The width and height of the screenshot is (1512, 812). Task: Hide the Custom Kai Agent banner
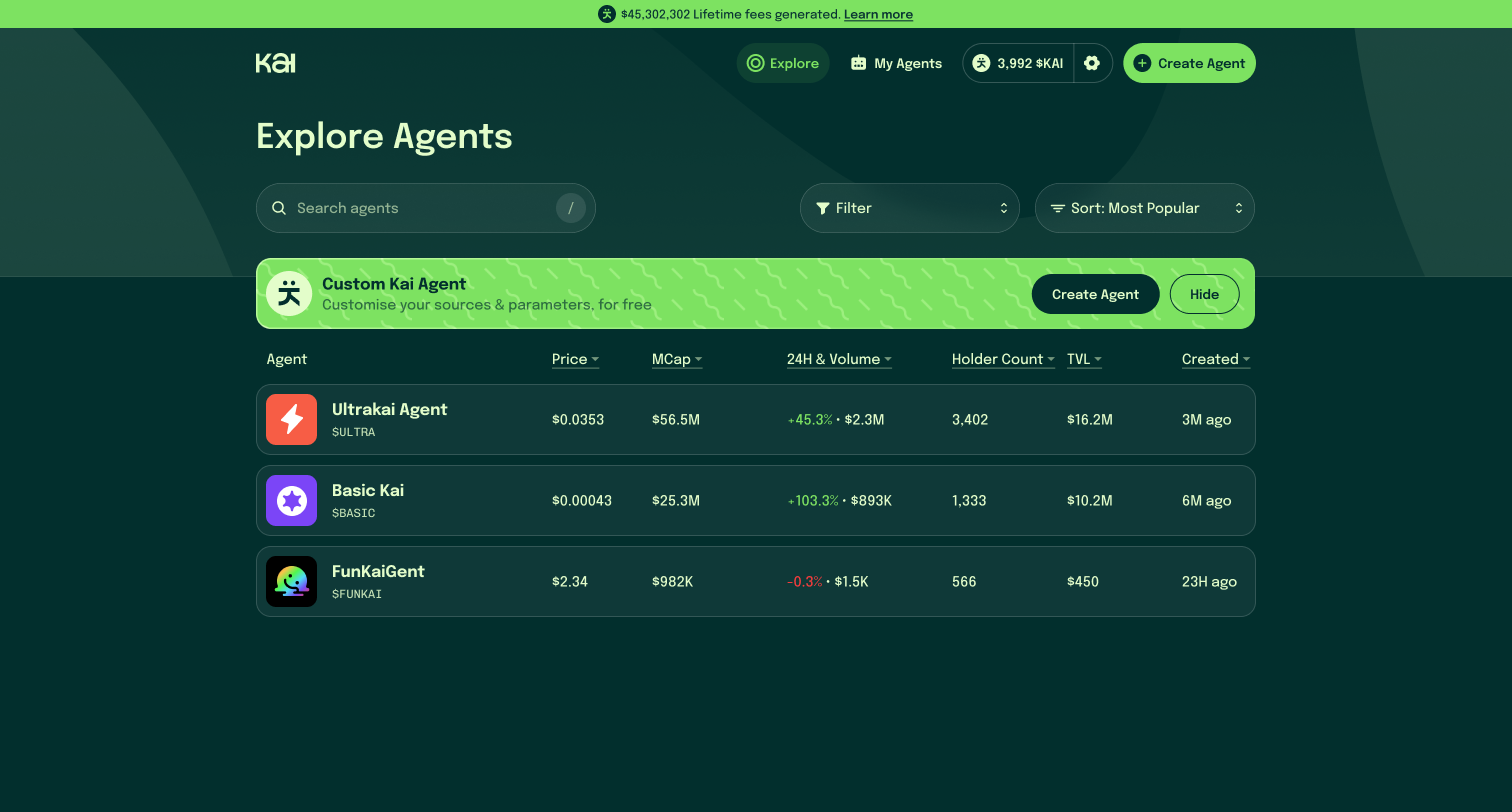click(x=1205, y=294)
